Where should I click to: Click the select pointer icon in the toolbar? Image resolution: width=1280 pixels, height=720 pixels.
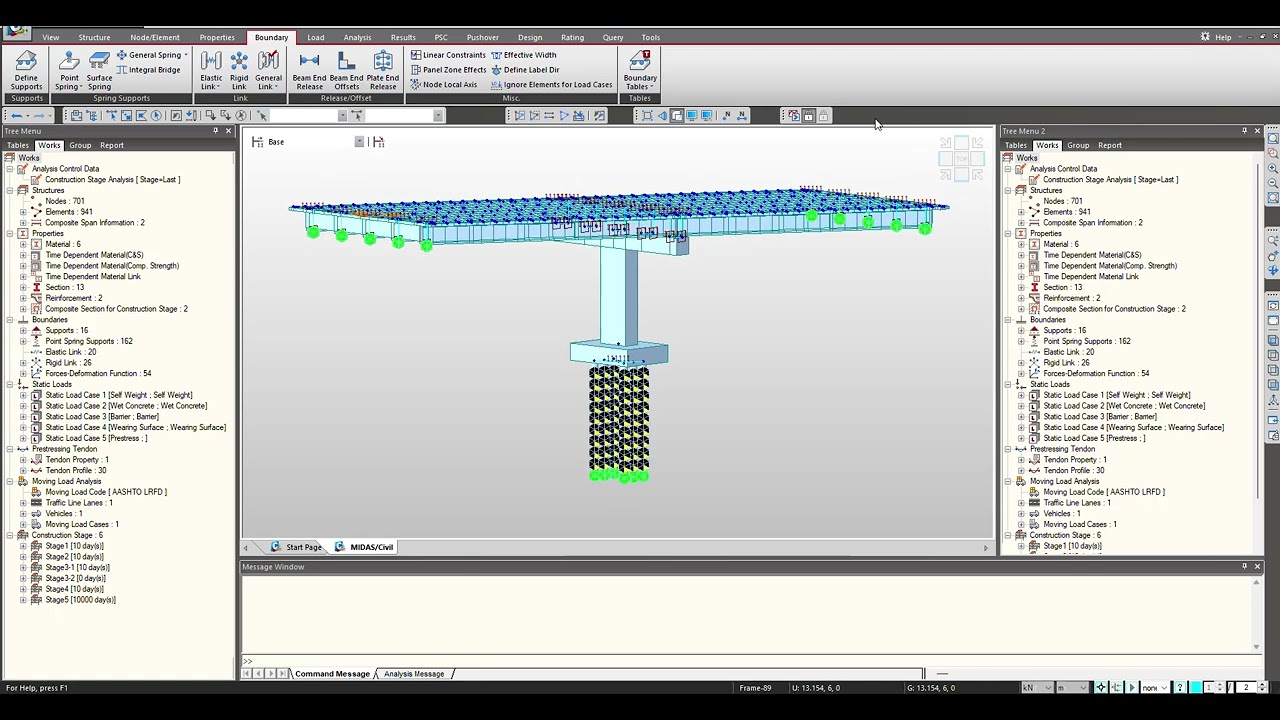262,116
